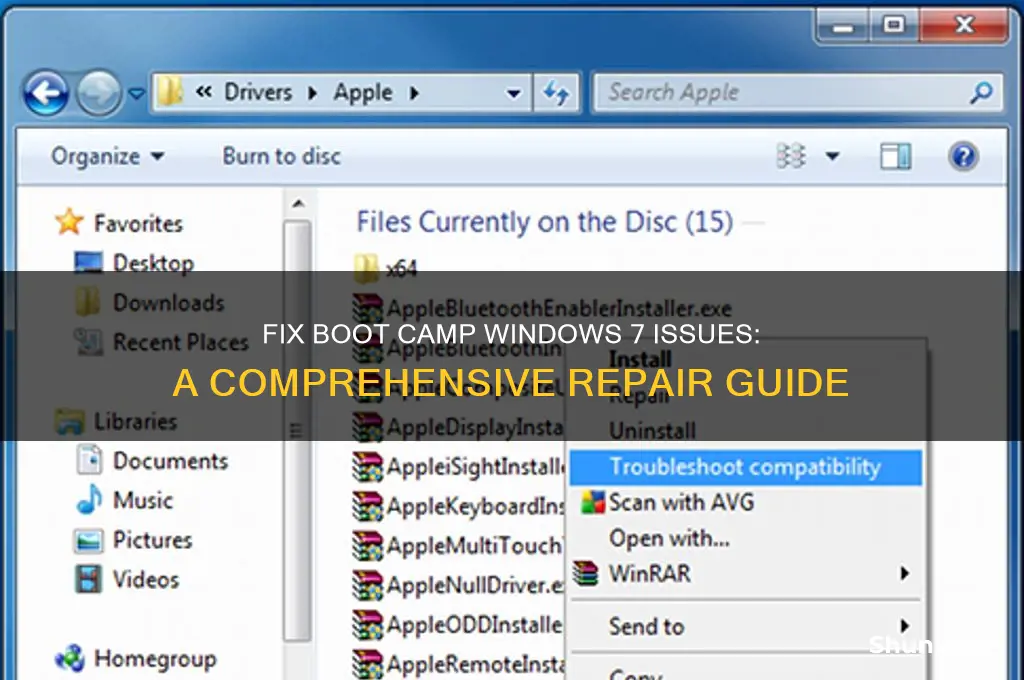1024x680 pixels.
Task: Open the Documents library
Action: [170, 461]
